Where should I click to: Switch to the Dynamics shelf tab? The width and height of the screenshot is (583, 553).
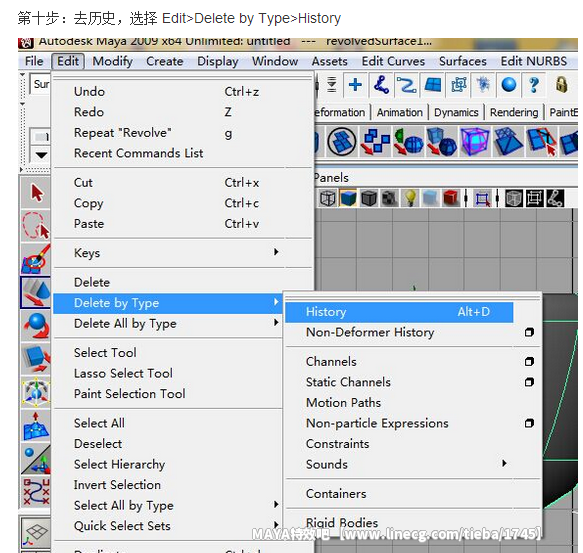tap(456, 112)
